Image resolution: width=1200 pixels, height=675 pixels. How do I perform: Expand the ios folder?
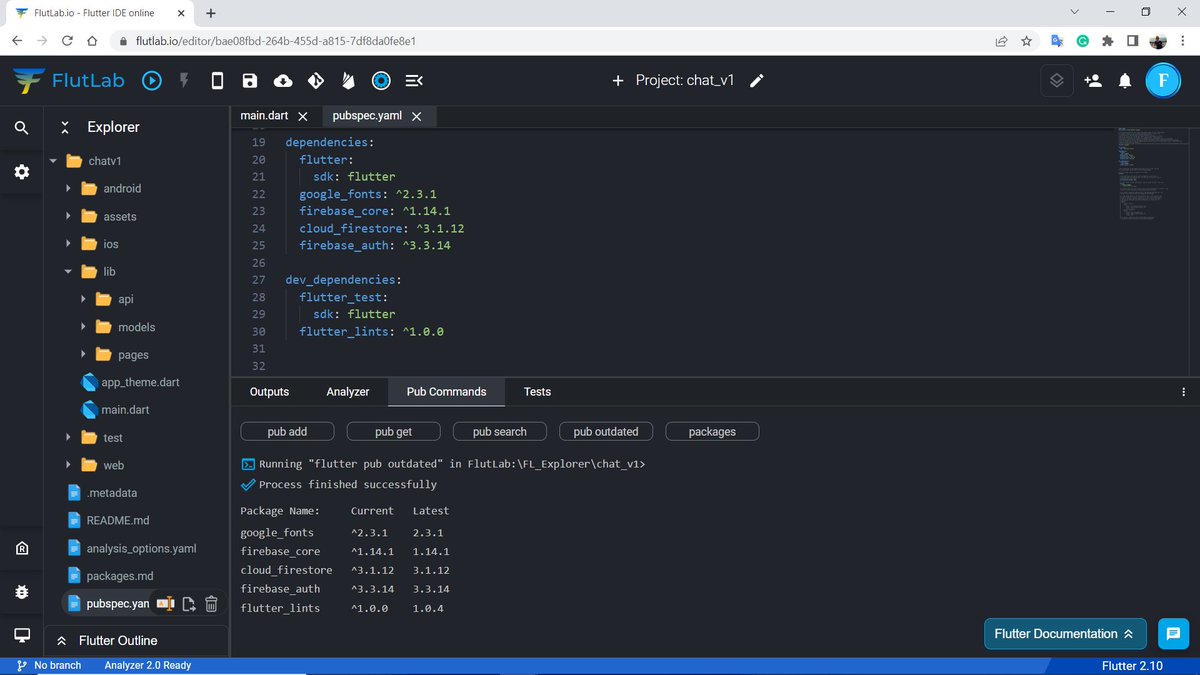pyautogui.click(x=67, y=244)
